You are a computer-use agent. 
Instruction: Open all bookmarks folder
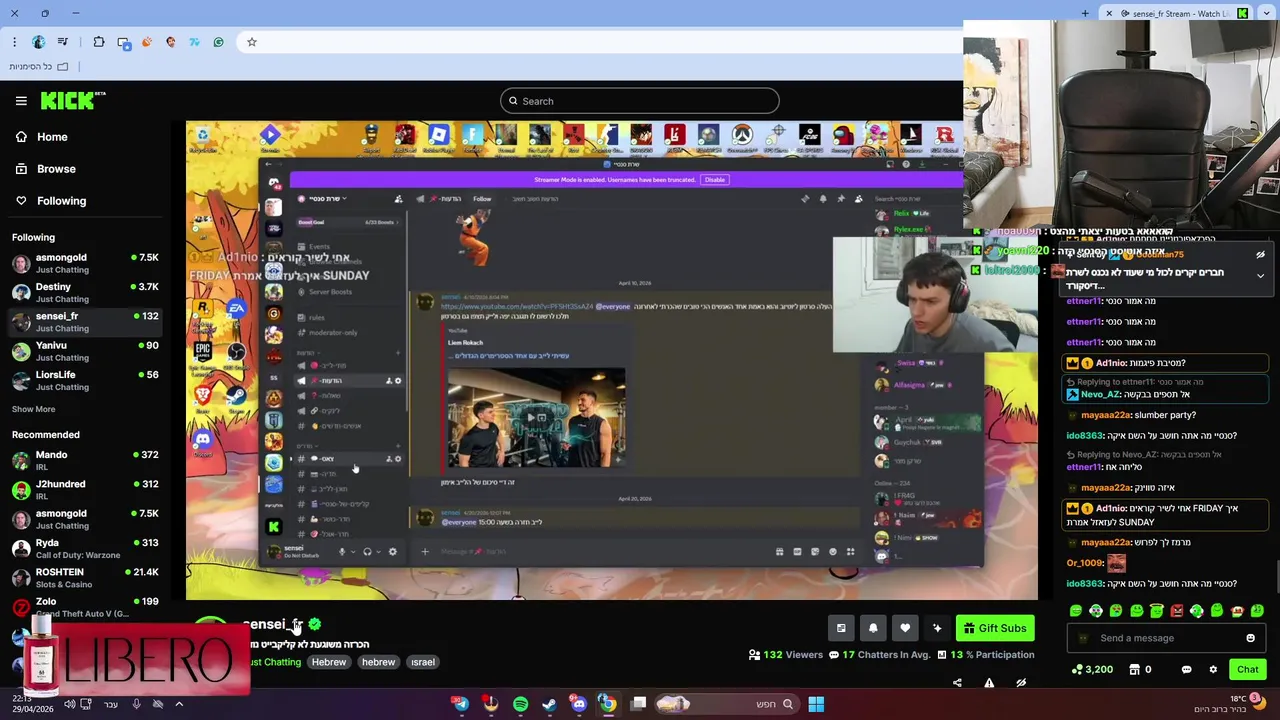pyautogui.click(x=38, y=66)
